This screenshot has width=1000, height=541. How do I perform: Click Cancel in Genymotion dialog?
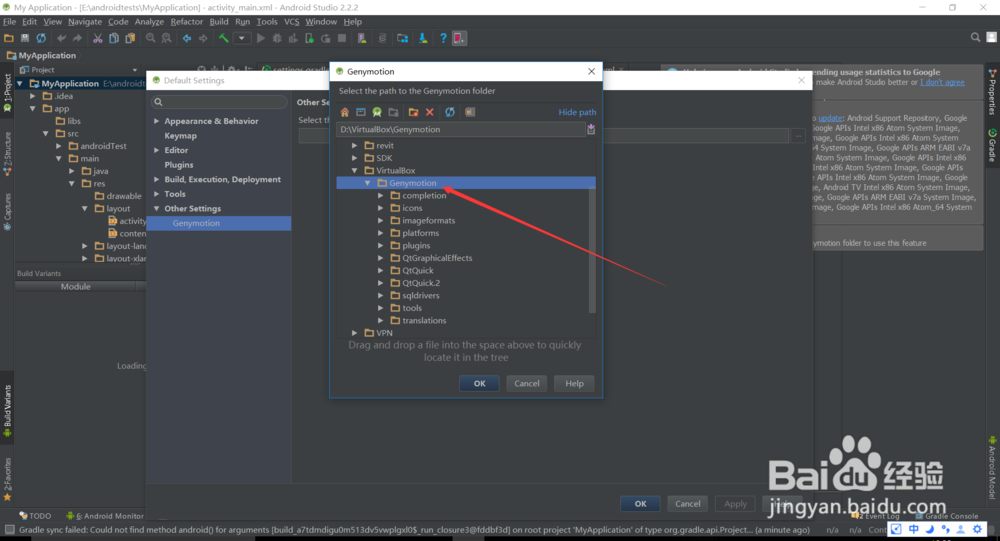(527, 383)
